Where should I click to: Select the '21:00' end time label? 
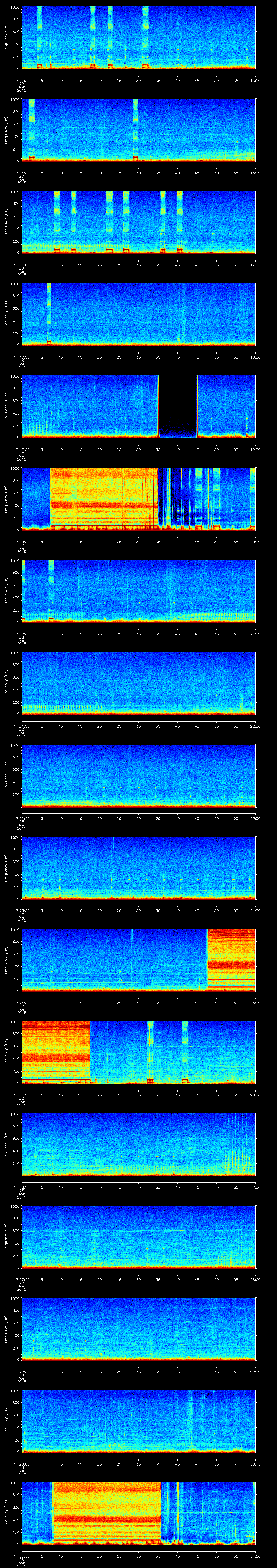click(x=256, y=634)
